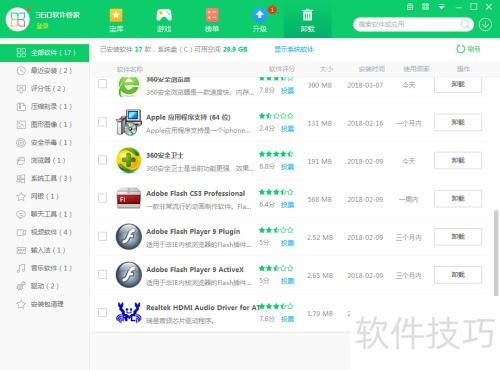The width and height of the screenshot is (500, 370).
Task: Open the skin changer icon in title bar
Action: click(x=410, y=7)
